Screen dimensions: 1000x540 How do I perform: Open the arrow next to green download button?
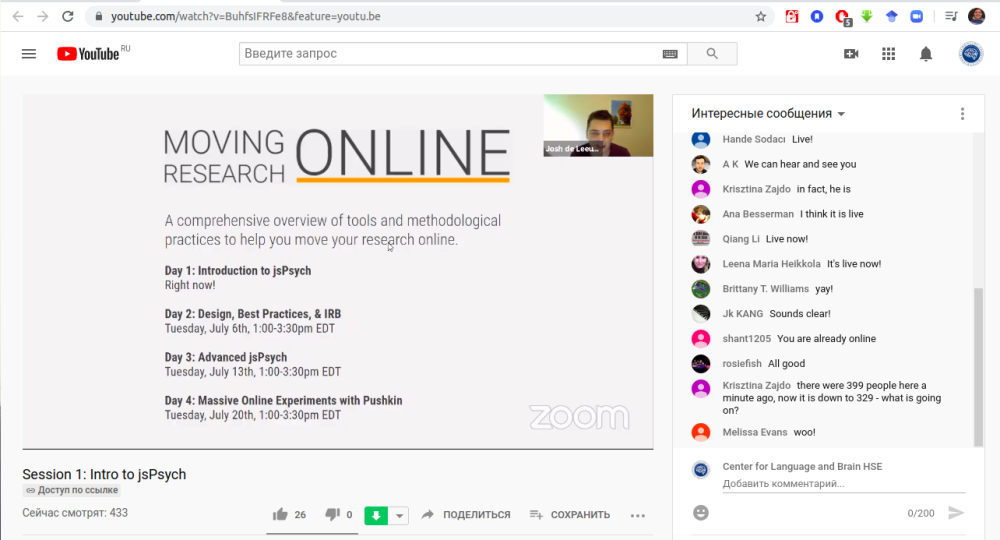point(399,515)
